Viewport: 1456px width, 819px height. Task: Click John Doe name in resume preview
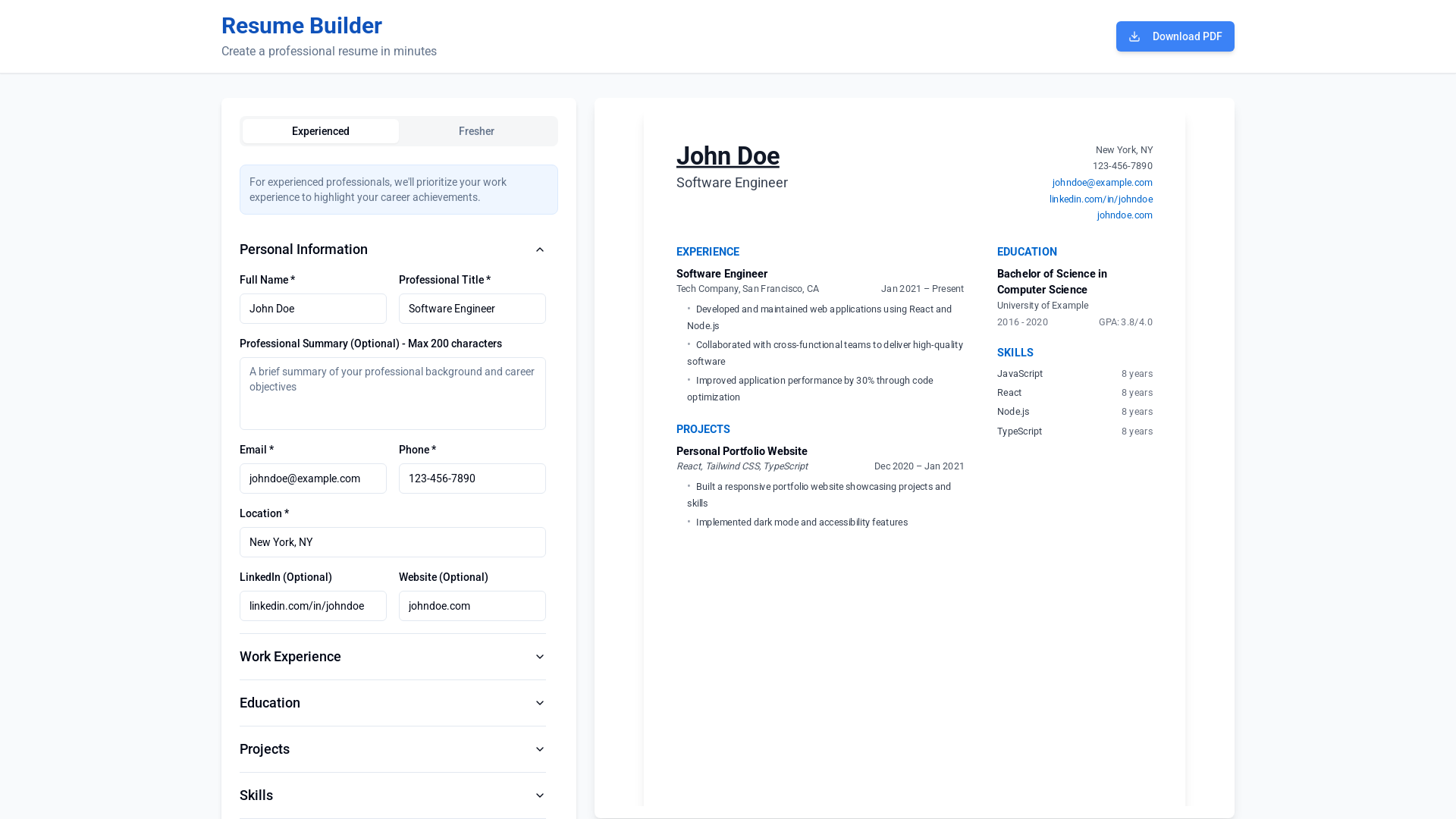coord(728,156)
